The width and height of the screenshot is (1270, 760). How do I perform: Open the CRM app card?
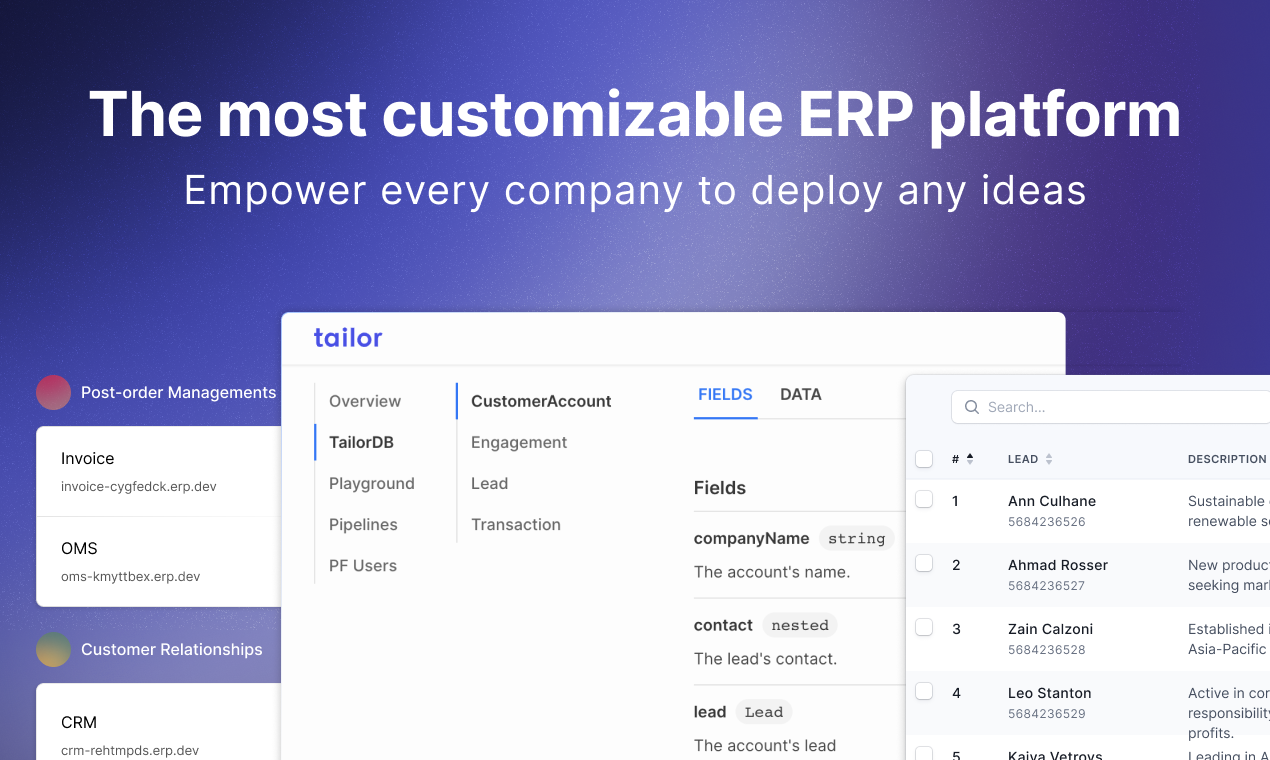159,722
